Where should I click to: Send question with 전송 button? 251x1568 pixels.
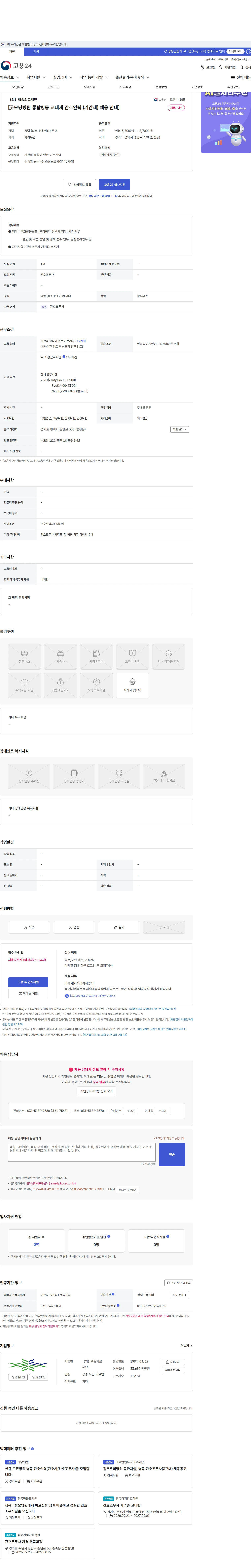(x=172, y=1155)
